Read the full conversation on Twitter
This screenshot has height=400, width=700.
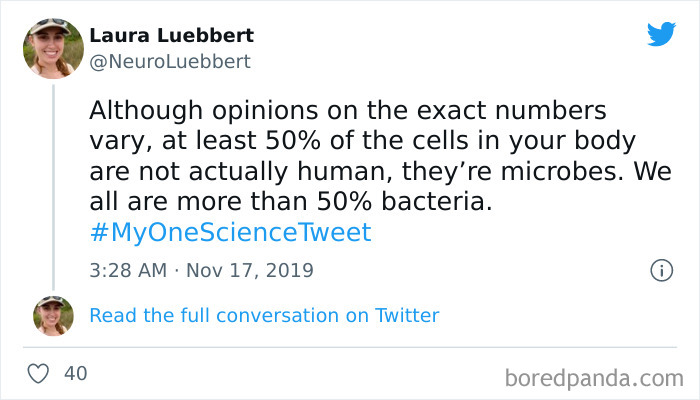coord(264,316)
